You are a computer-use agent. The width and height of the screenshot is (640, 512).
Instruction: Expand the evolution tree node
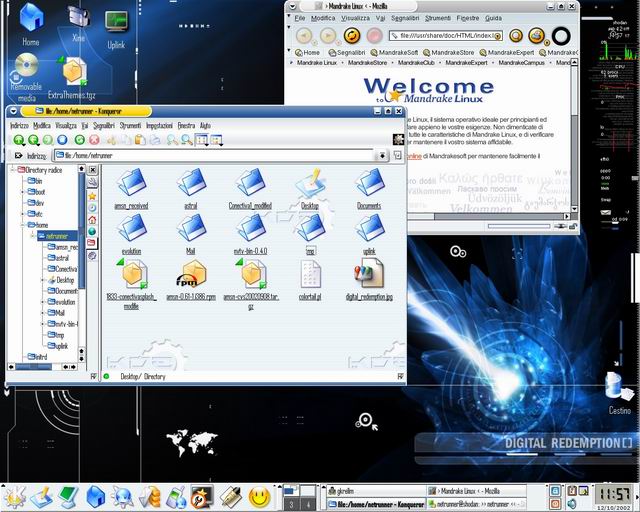tap(43, 302)
